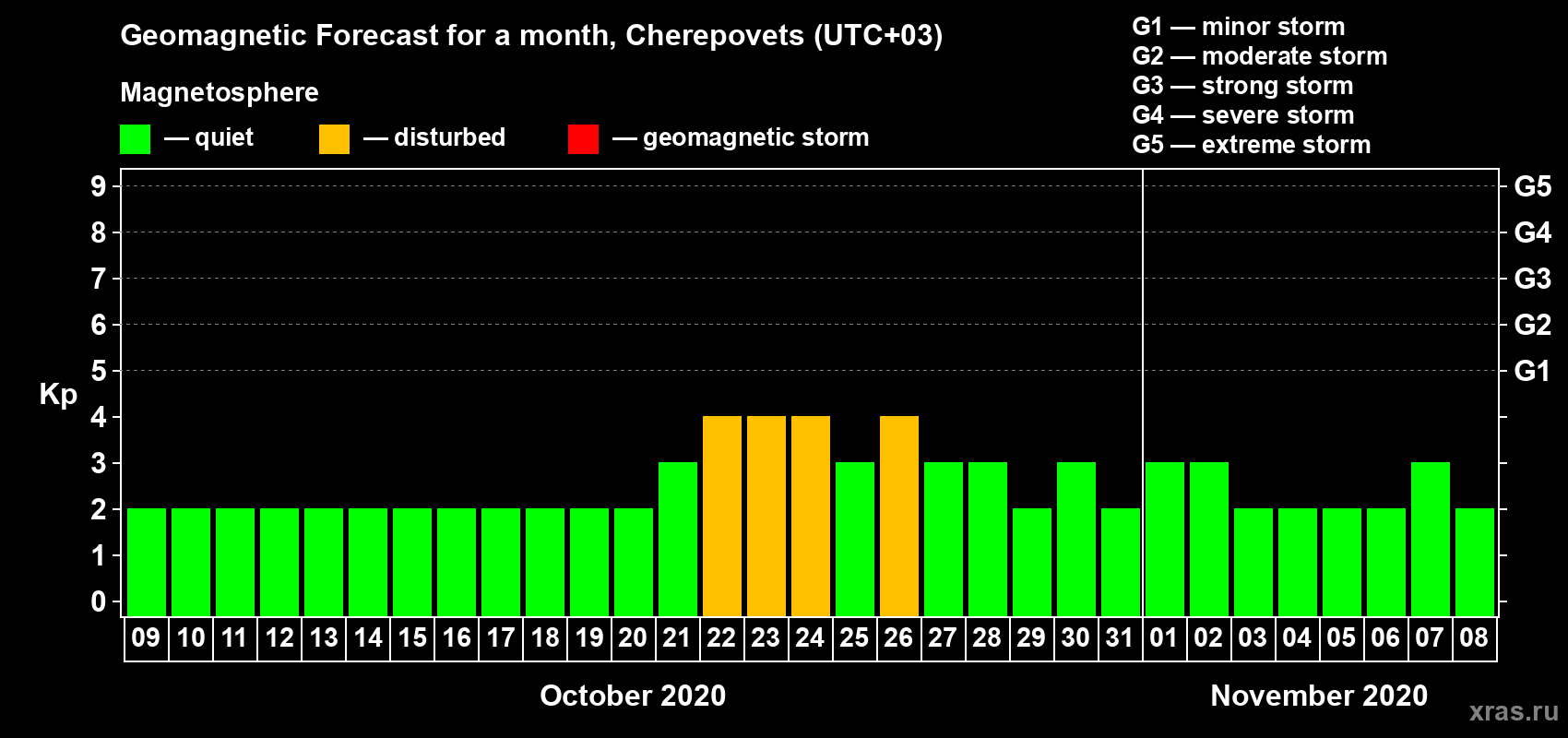Click the G2 right-axis label
Screen dimensions: 1568x738
[1533, 325]
